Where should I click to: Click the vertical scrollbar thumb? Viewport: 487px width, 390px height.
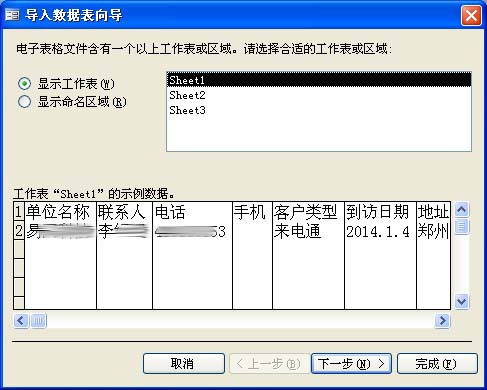coord(462,227)
